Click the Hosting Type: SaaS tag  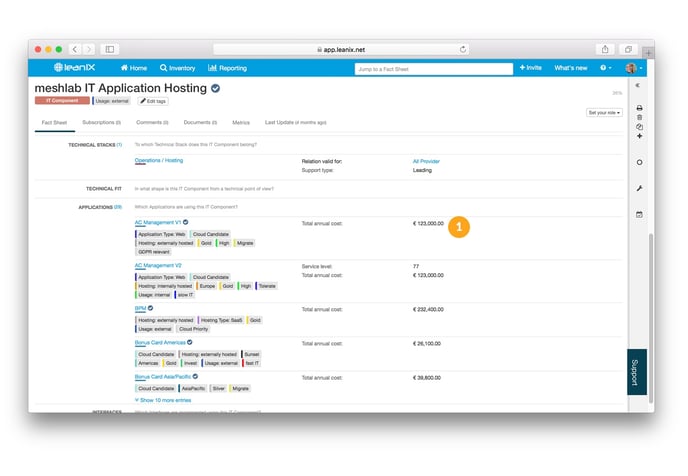pyautogui.click(x=221, y=320)
